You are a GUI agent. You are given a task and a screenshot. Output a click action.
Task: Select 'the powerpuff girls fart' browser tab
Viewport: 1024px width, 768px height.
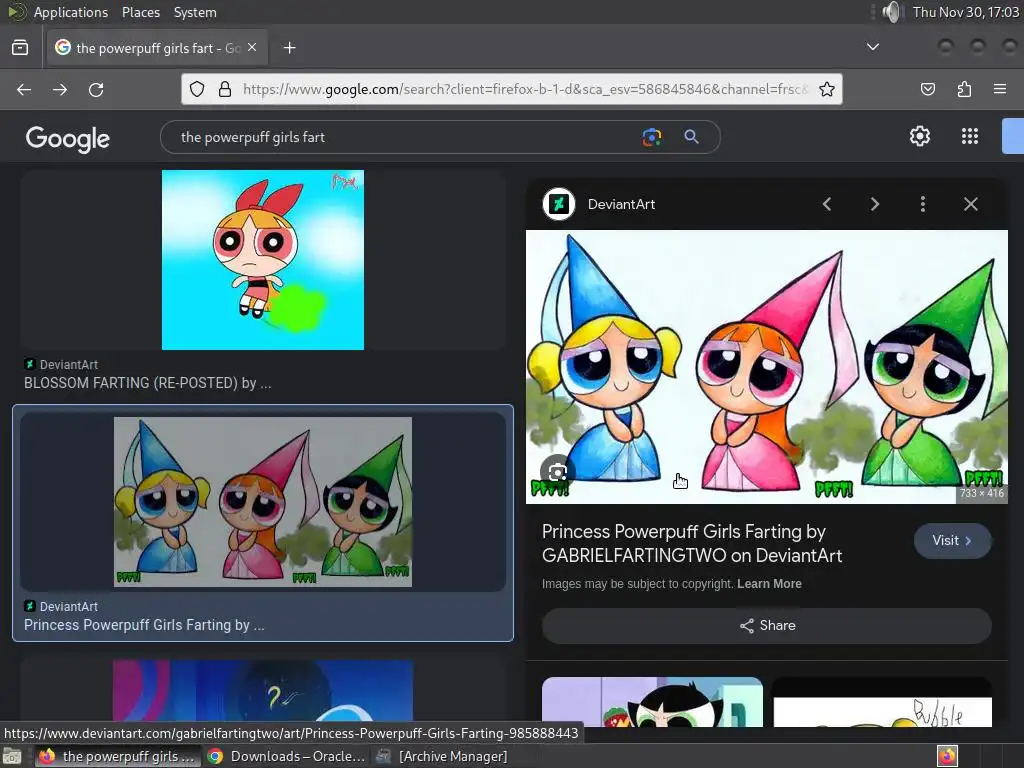(x=157, y=48)
